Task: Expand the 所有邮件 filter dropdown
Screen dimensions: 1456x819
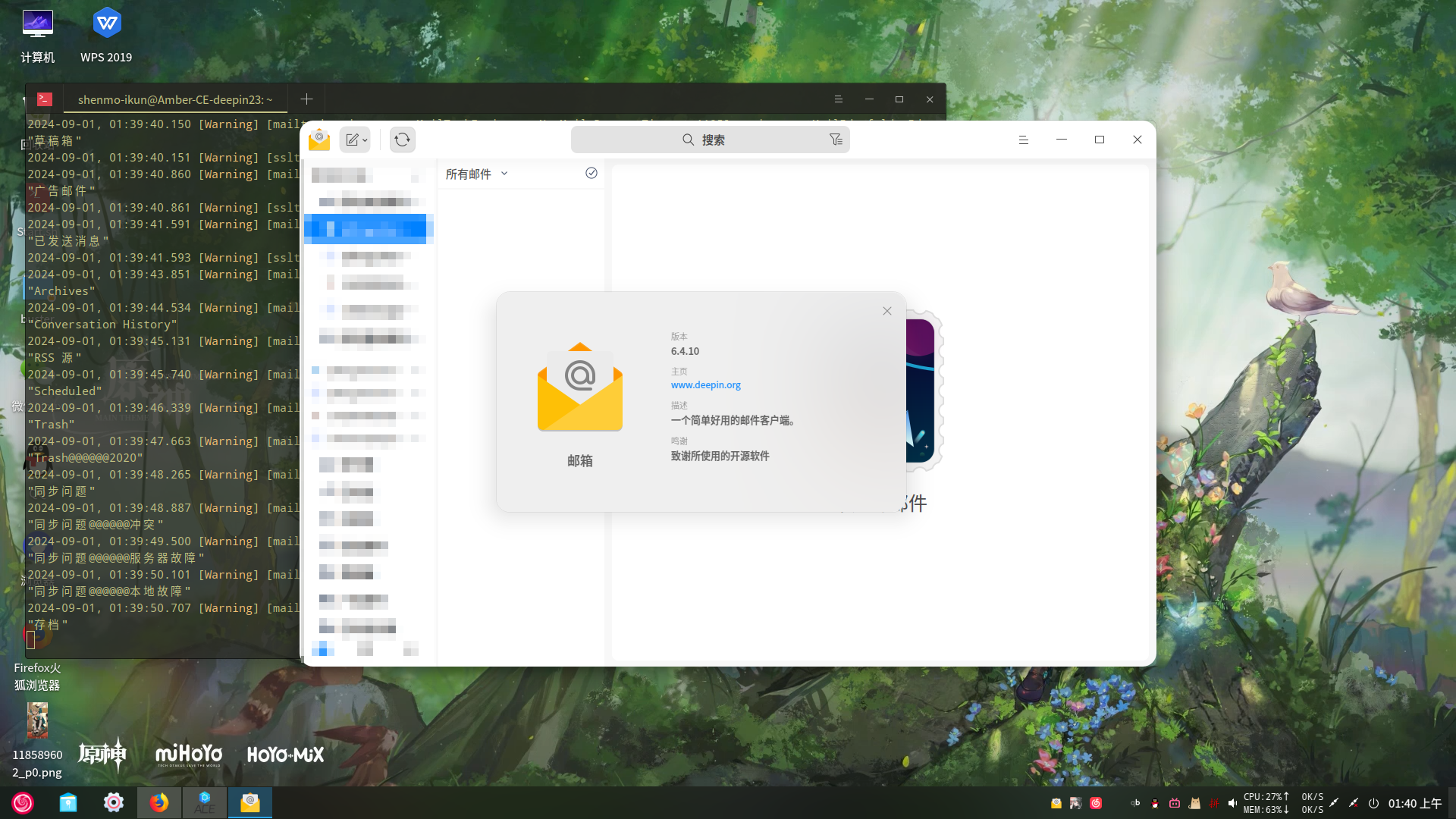Action: click(x=477, y=174)
